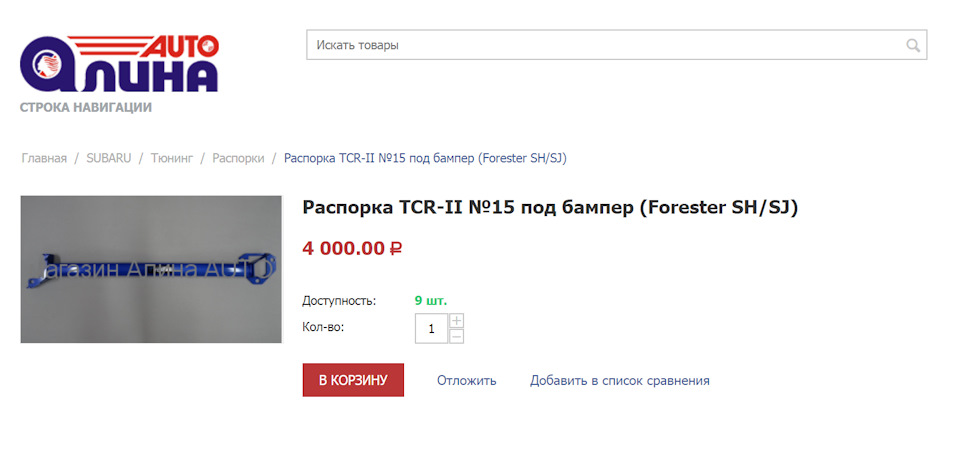Increase quantity with the plus button
The height and width of the screenshot is (465, 960).
click(457, 321)
